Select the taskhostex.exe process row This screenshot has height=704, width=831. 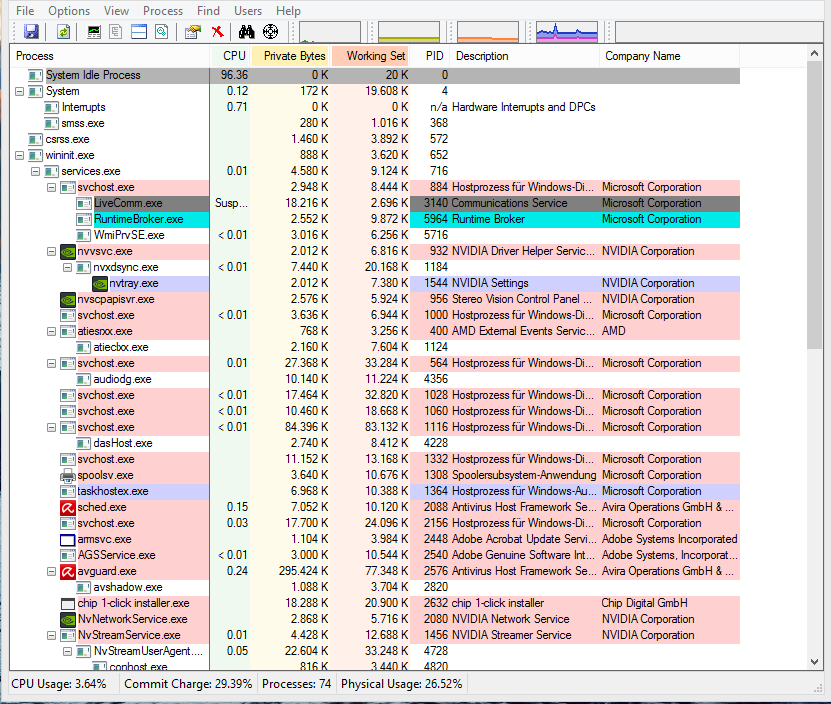375,491
